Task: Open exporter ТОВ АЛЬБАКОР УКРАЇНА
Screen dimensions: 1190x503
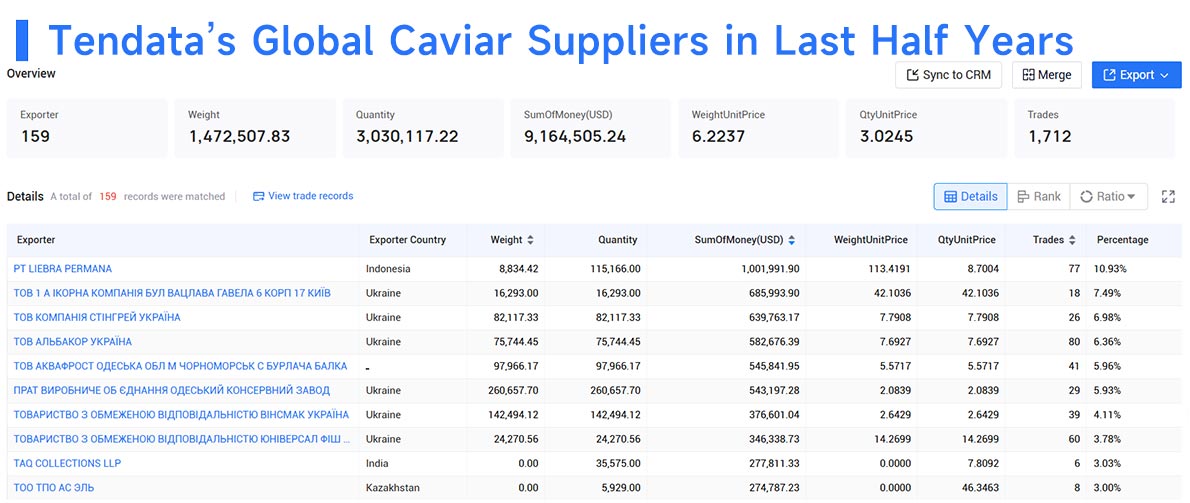Action: point(73,341)
